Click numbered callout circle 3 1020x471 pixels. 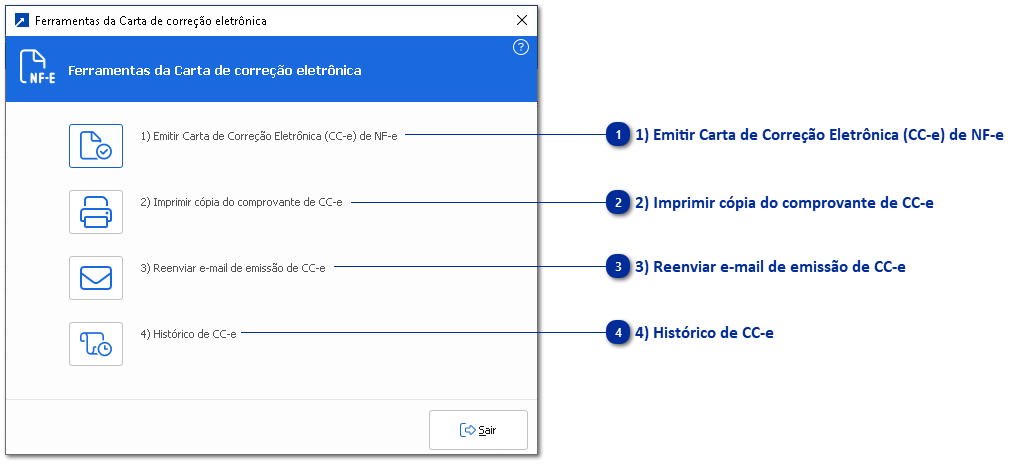(x=619, y=267)
